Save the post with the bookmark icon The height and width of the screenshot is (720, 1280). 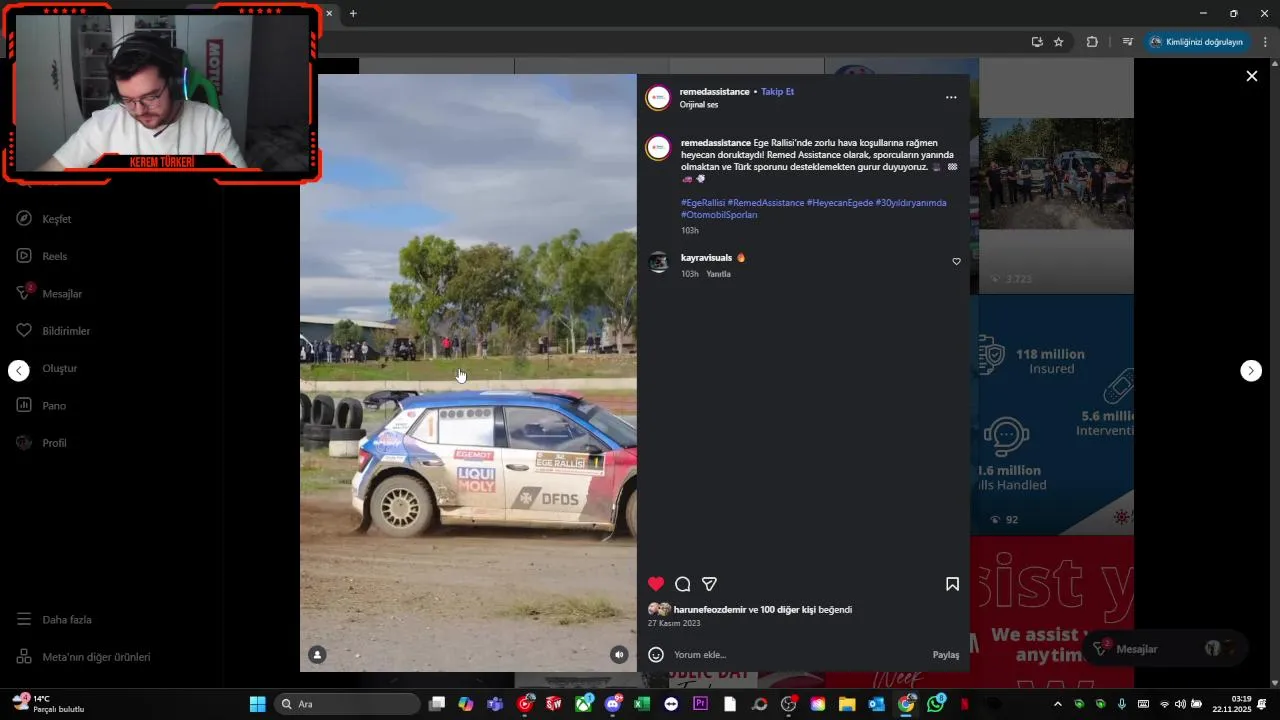(952, 584)
